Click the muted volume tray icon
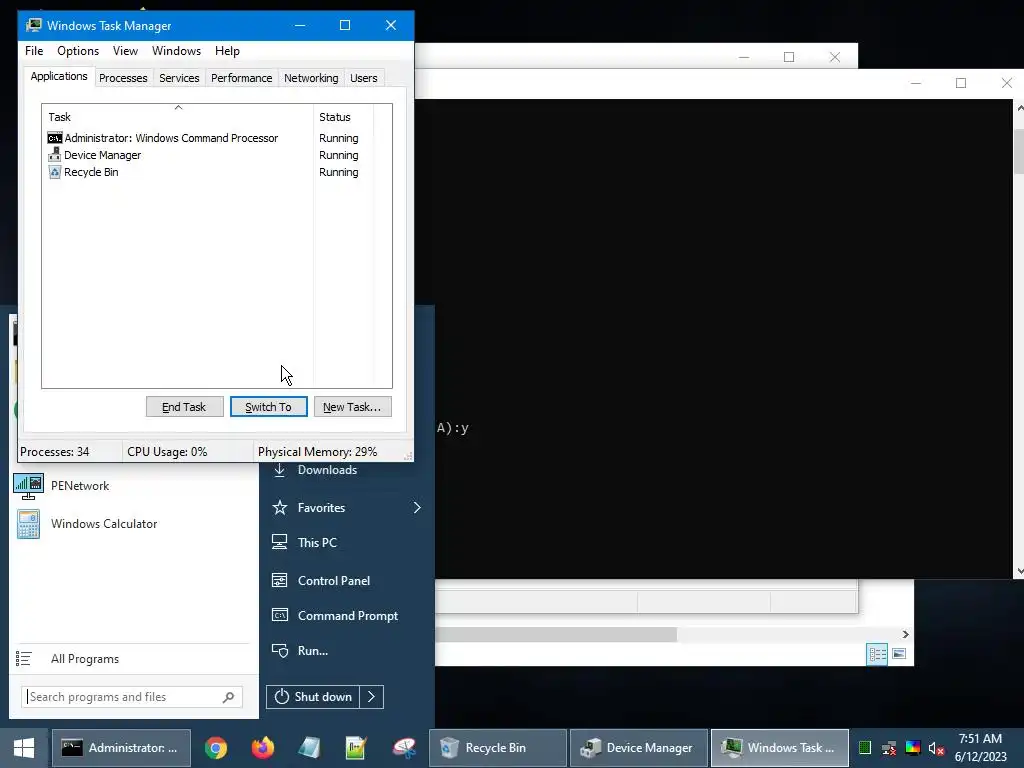 936,748
